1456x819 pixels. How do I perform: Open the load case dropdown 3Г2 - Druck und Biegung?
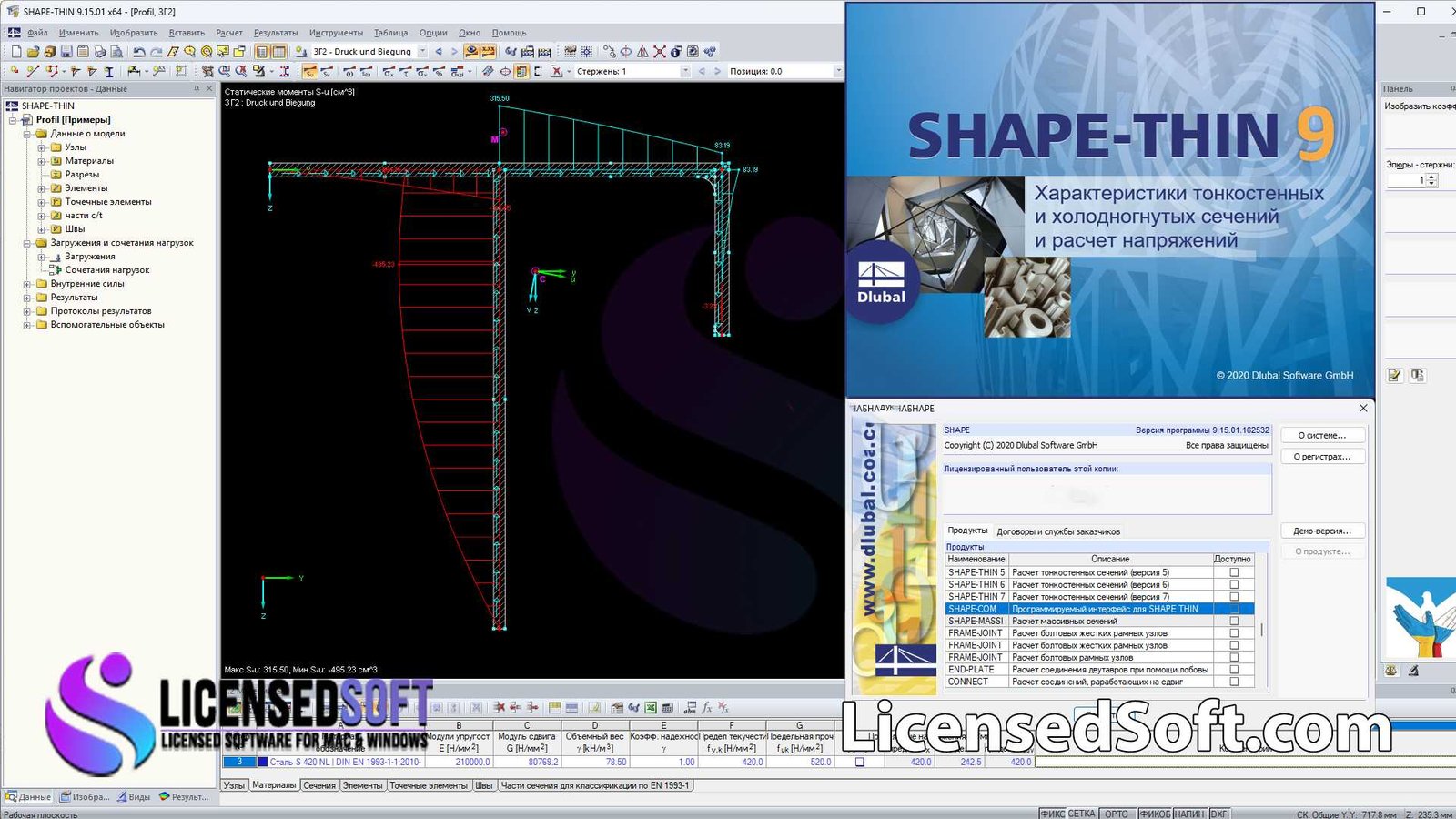(x=422, y=52)
